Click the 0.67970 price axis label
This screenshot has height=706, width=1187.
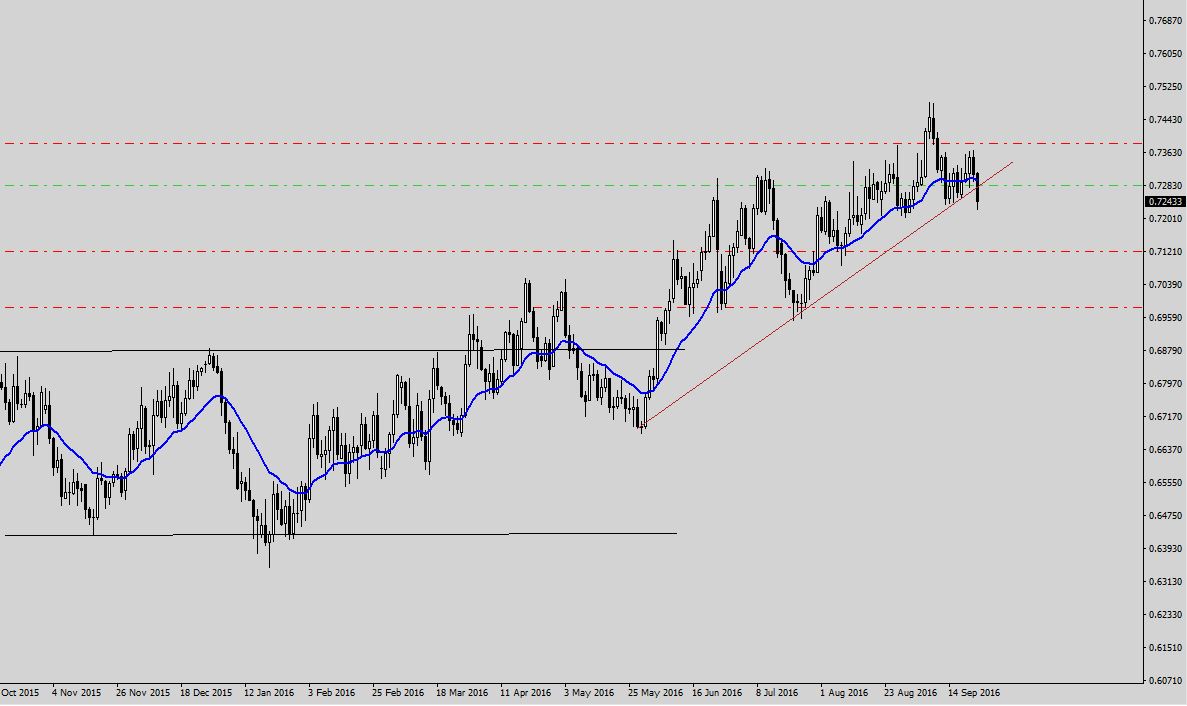tap(1166, 384)
